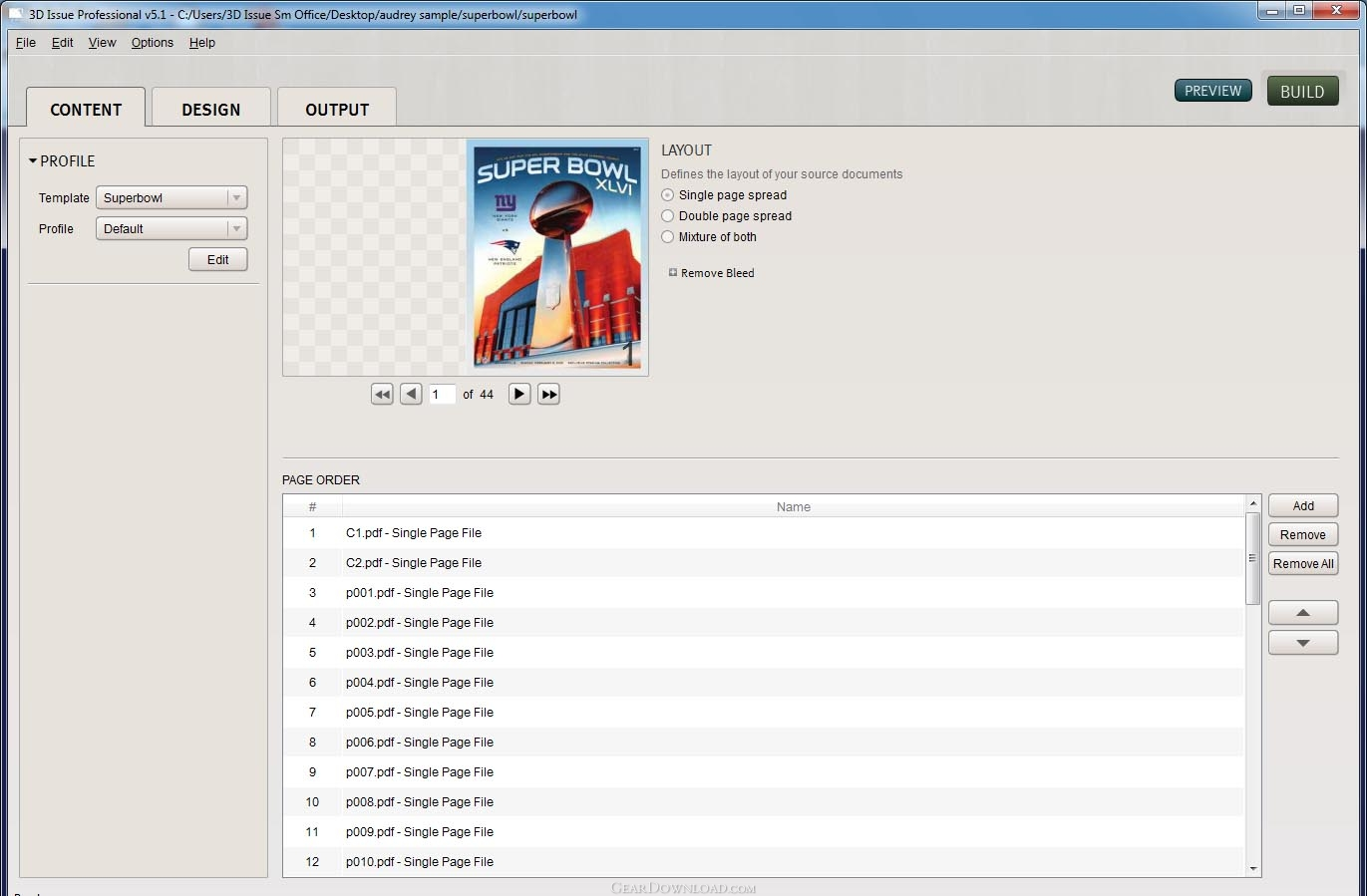Open the Help menu
This screenshot has height=896, width=1367.
pyautogui.click(x=202, y=43)
